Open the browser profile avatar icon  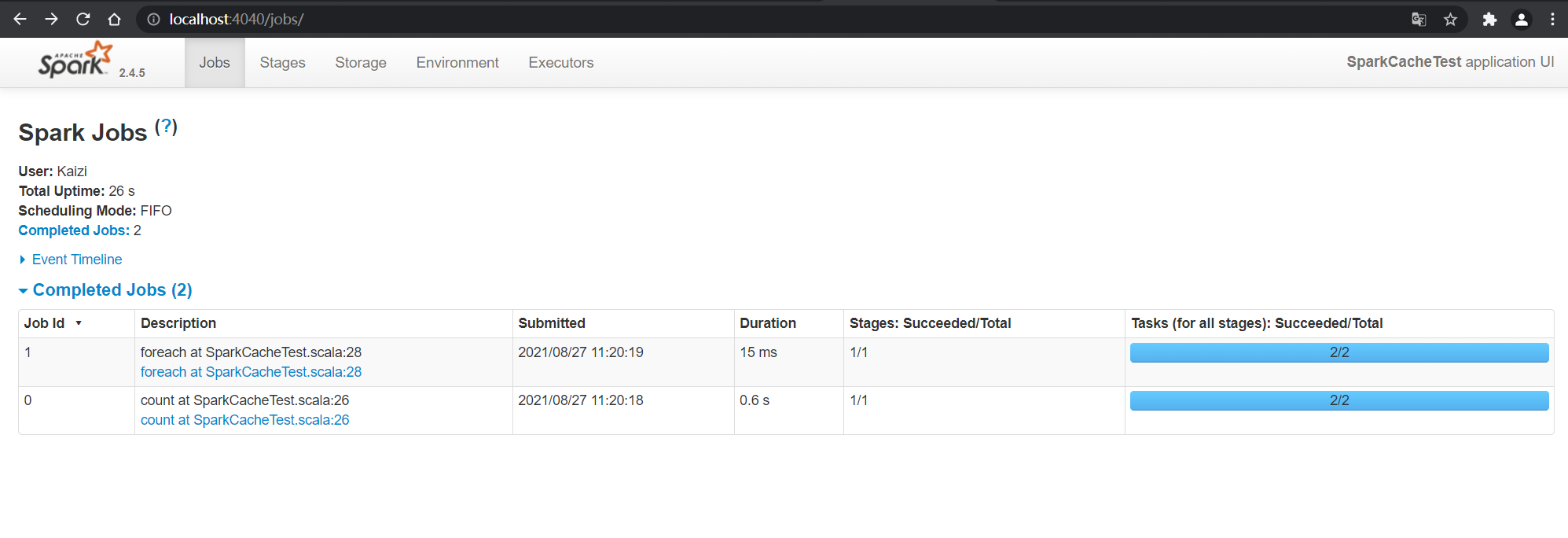tap(1522, 20)
